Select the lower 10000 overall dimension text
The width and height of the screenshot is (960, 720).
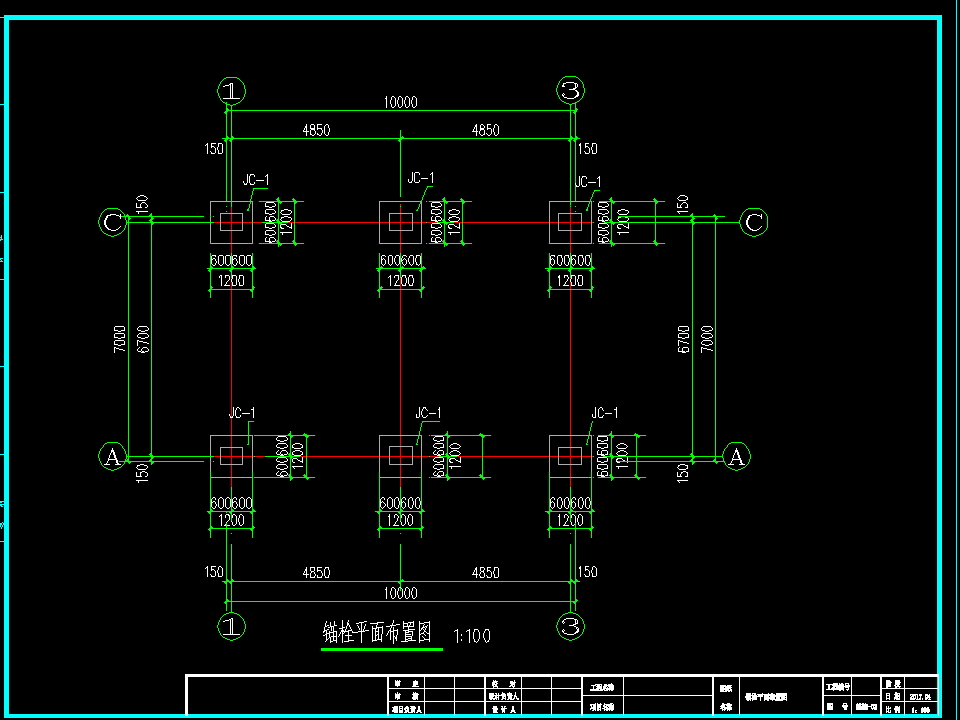point(400,593)
